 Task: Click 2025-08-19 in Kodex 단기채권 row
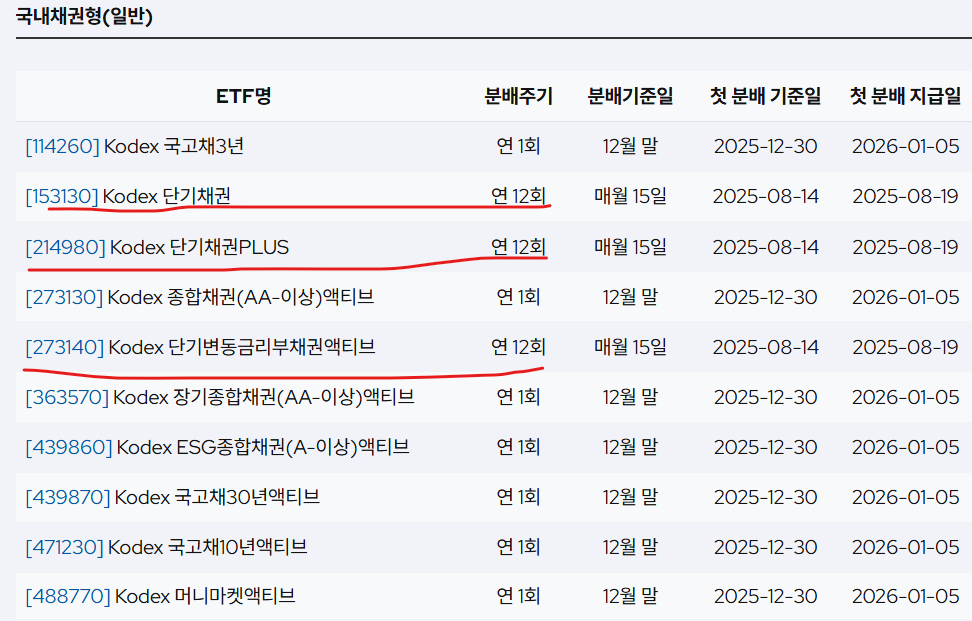click(x=905, y=196)
